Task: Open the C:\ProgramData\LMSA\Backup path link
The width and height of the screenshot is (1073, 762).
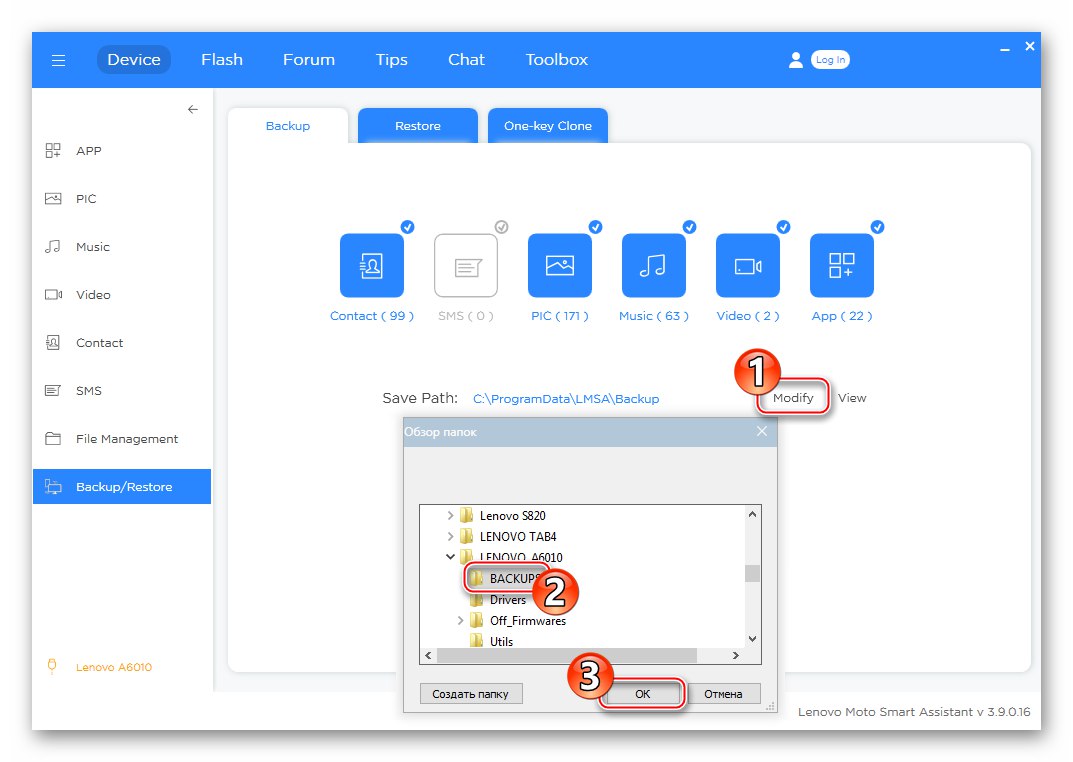Action: click(x=566, y=399)
